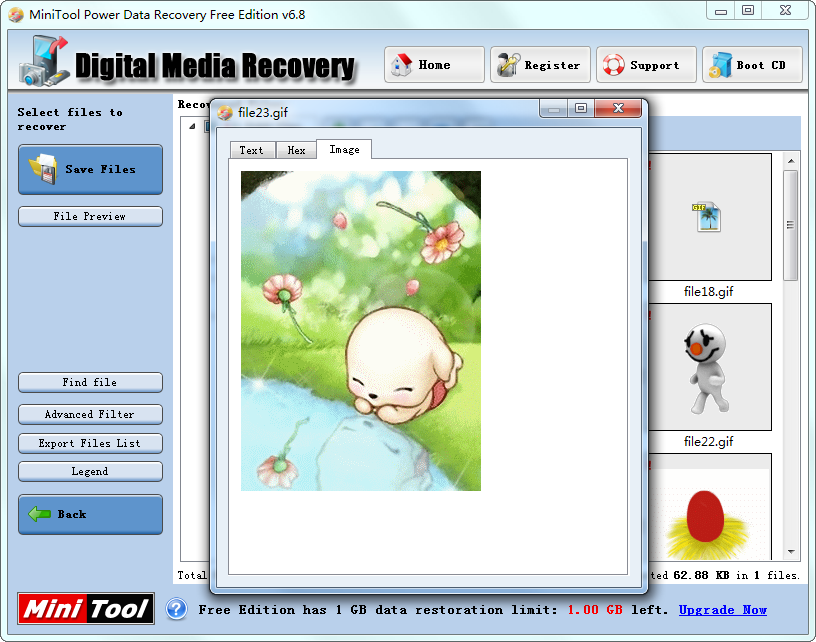Click the file23.gif title bar icon
Viewport: 816px width, 642px height.
pos(225,112)
